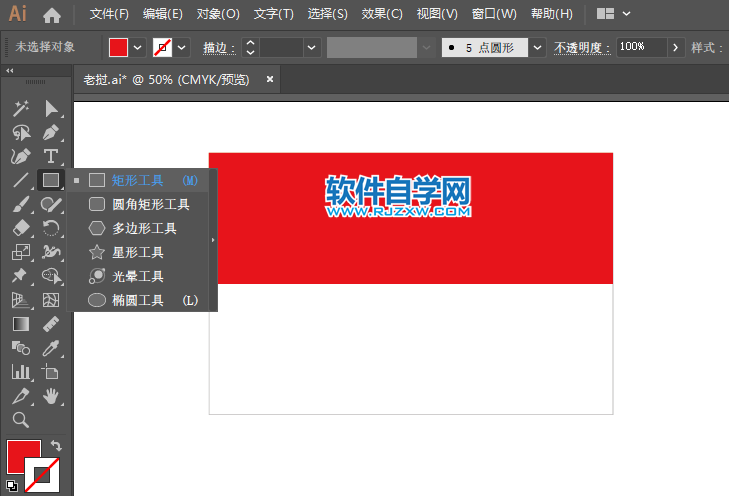Click the Eyedropper tool
Screen dimensions: 729x496
click(x=51, y=348)
